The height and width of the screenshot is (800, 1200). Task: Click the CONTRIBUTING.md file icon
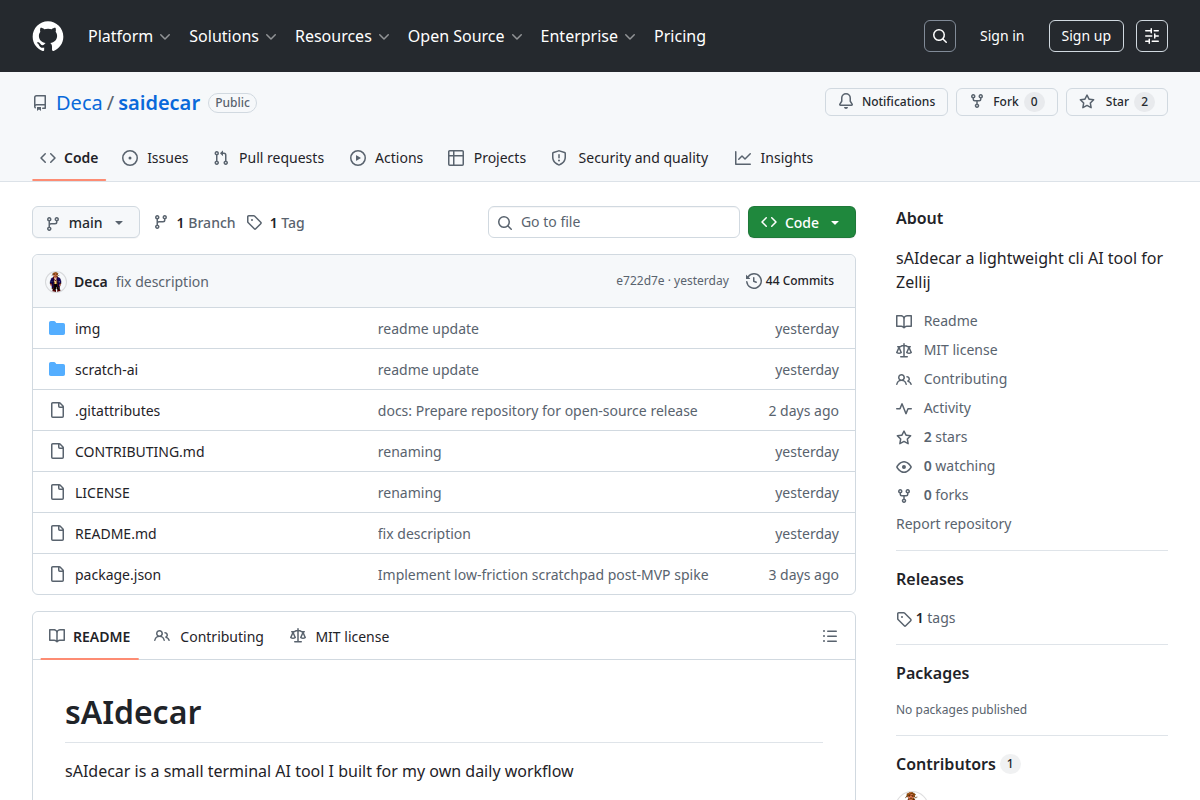(57, 452)
